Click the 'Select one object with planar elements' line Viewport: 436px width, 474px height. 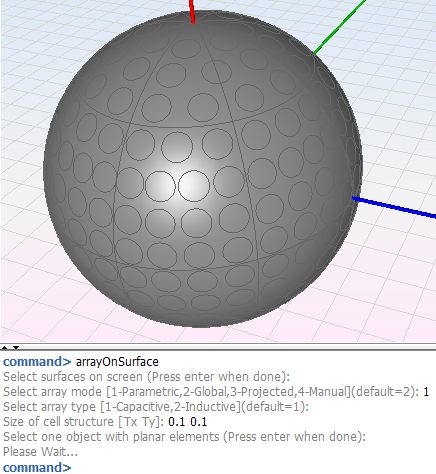pos(184,437)
